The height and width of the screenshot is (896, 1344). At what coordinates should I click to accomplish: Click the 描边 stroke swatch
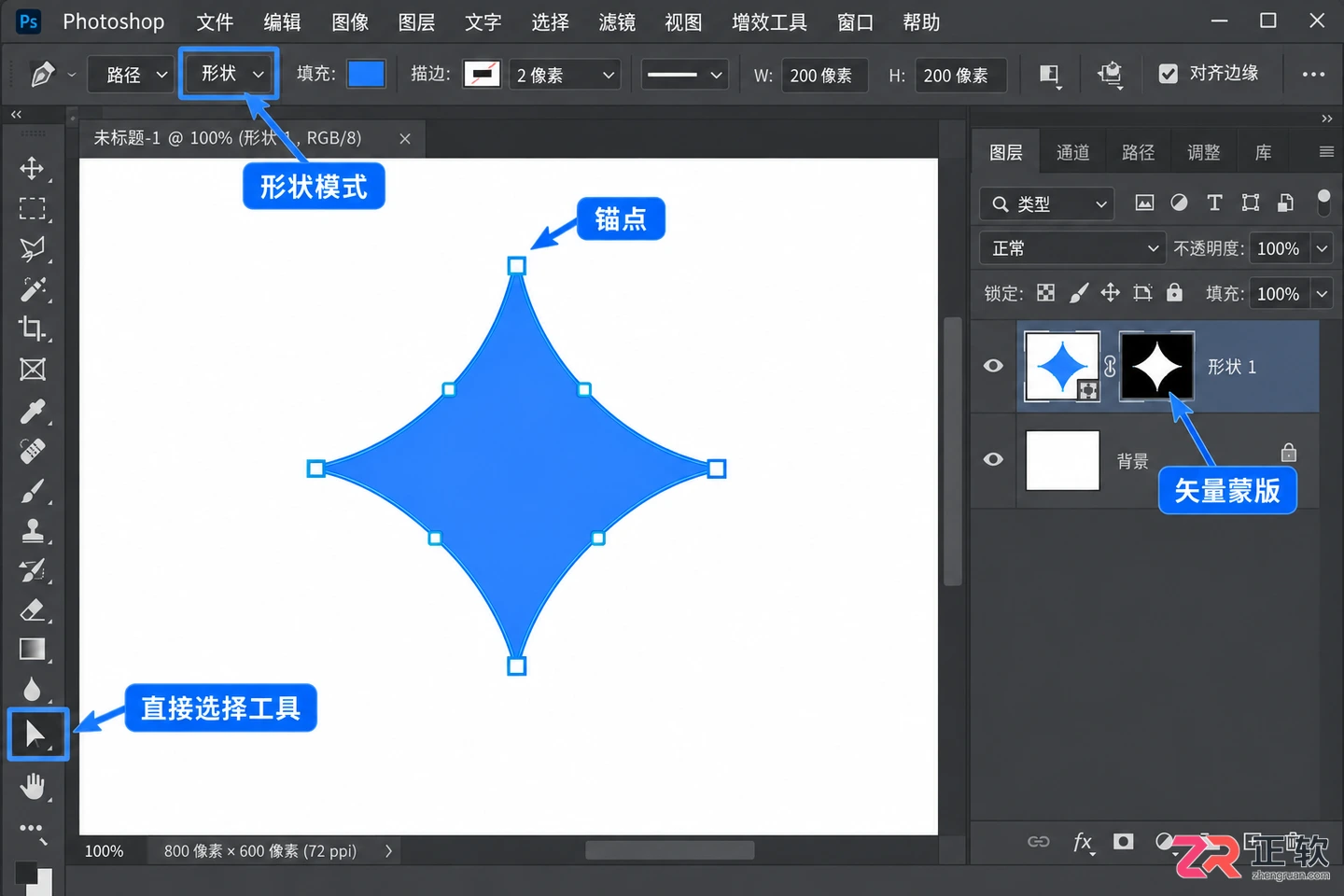(x=482, y=74)
